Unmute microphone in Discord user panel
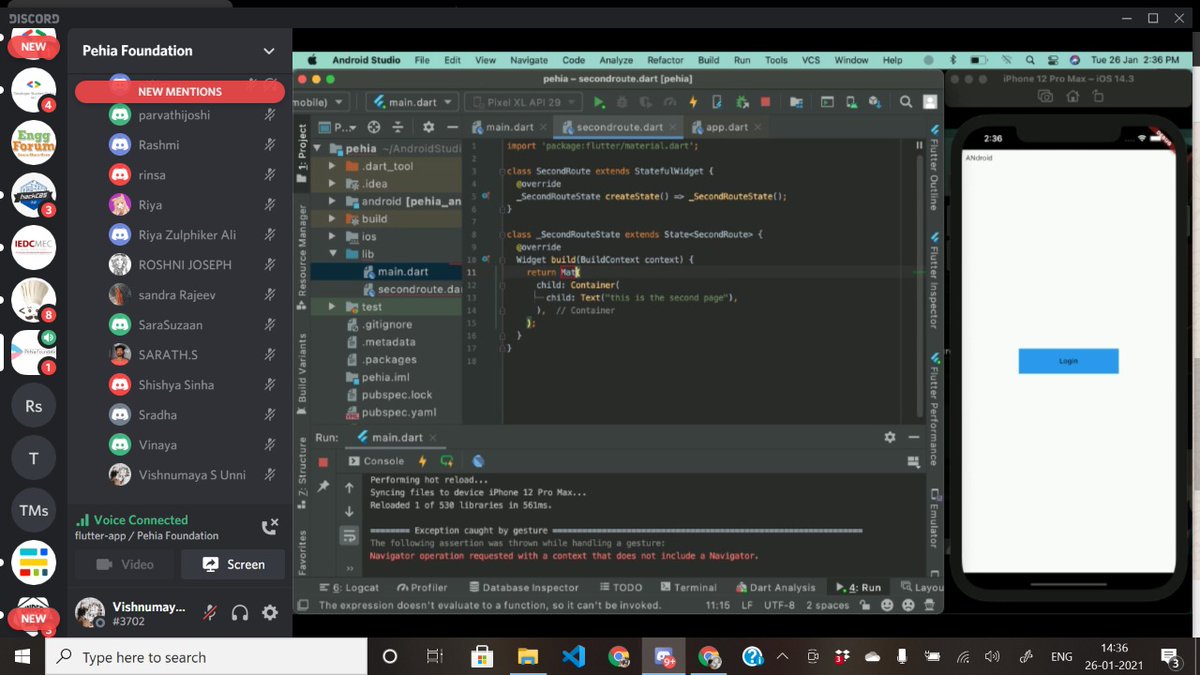 [x=210, y=613]
